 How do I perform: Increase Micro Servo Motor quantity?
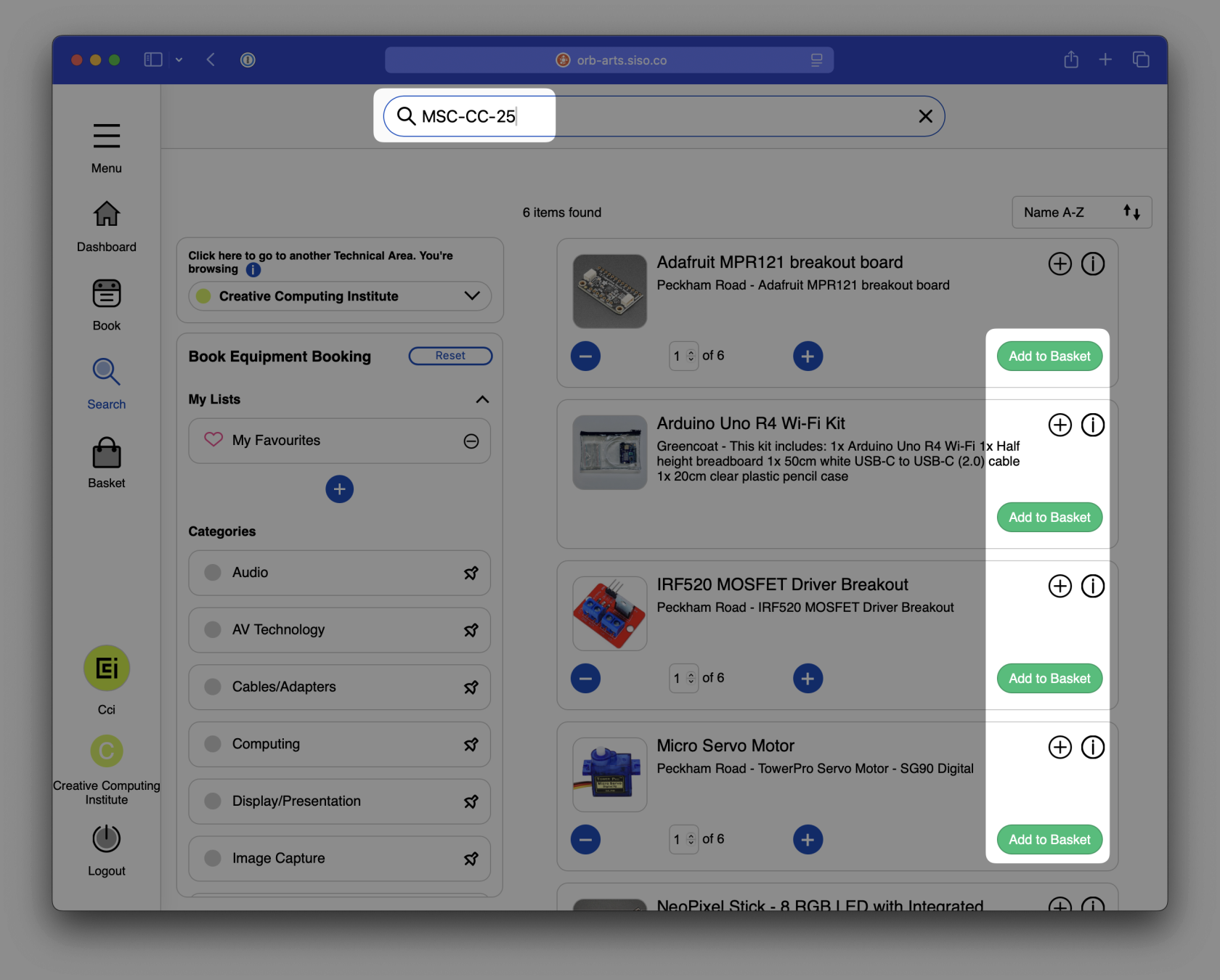click(x=808, y=840)
